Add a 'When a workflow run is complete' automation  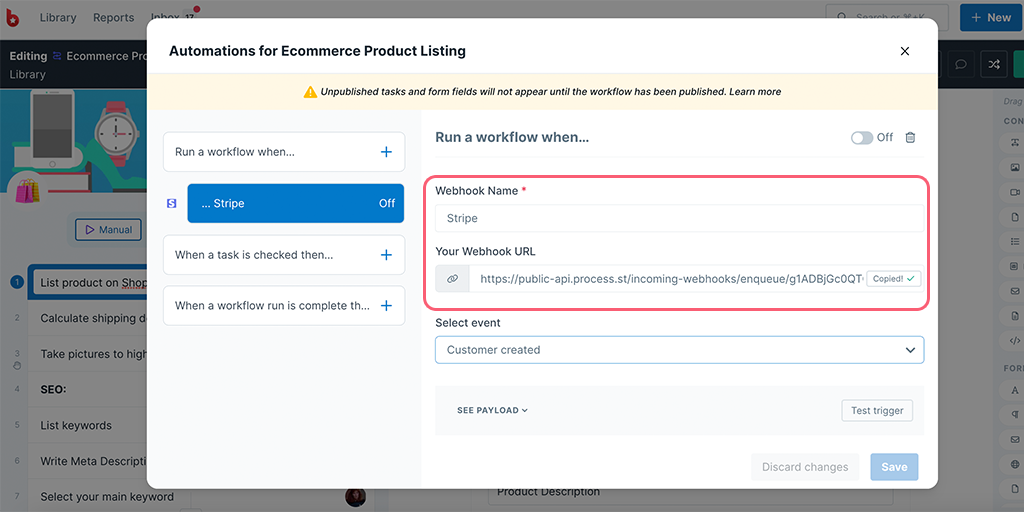point(386,306)
